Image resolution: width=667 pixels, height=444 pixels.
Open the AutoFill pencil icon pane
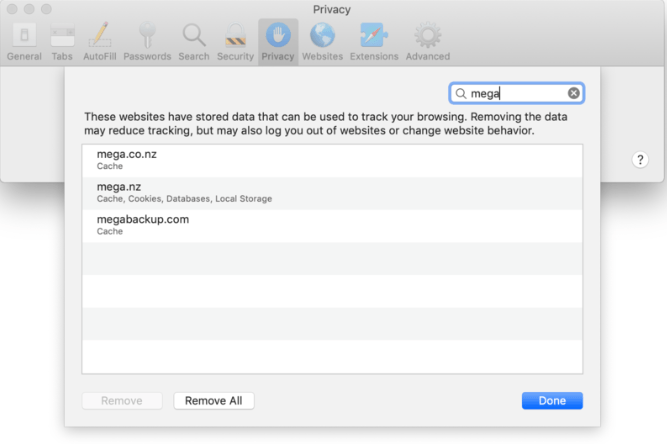coord(100,42)
